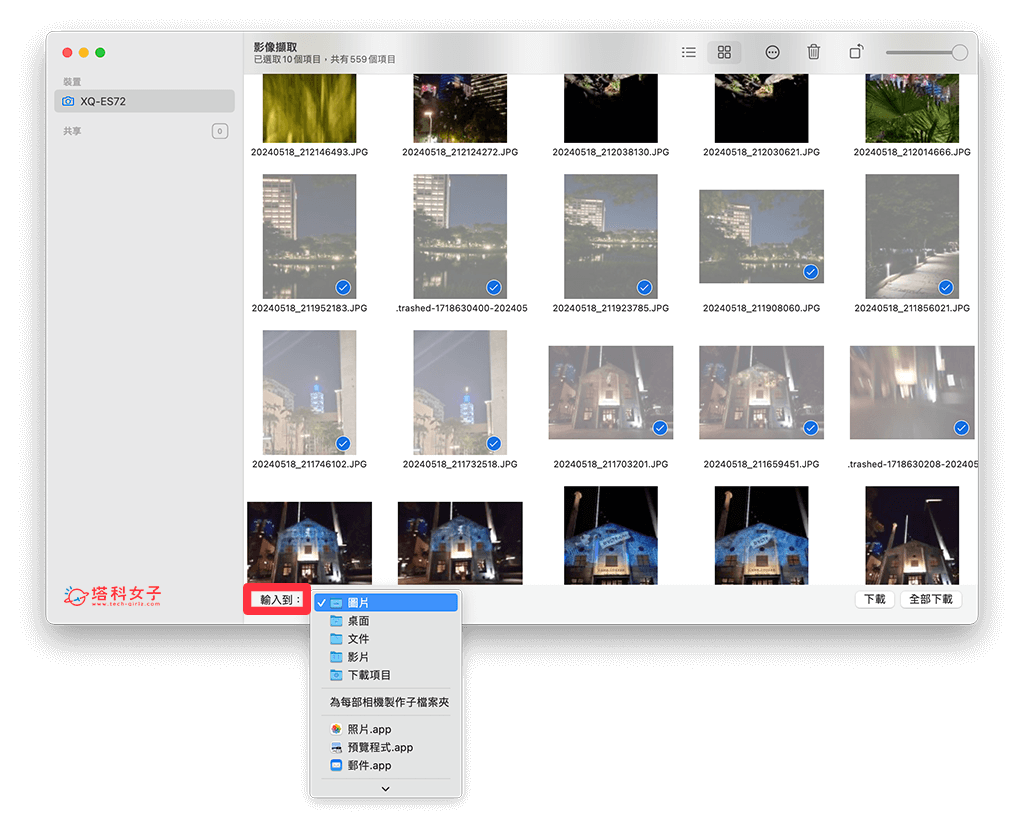Choose 圖片 folder in menu

tap(386, 602)
